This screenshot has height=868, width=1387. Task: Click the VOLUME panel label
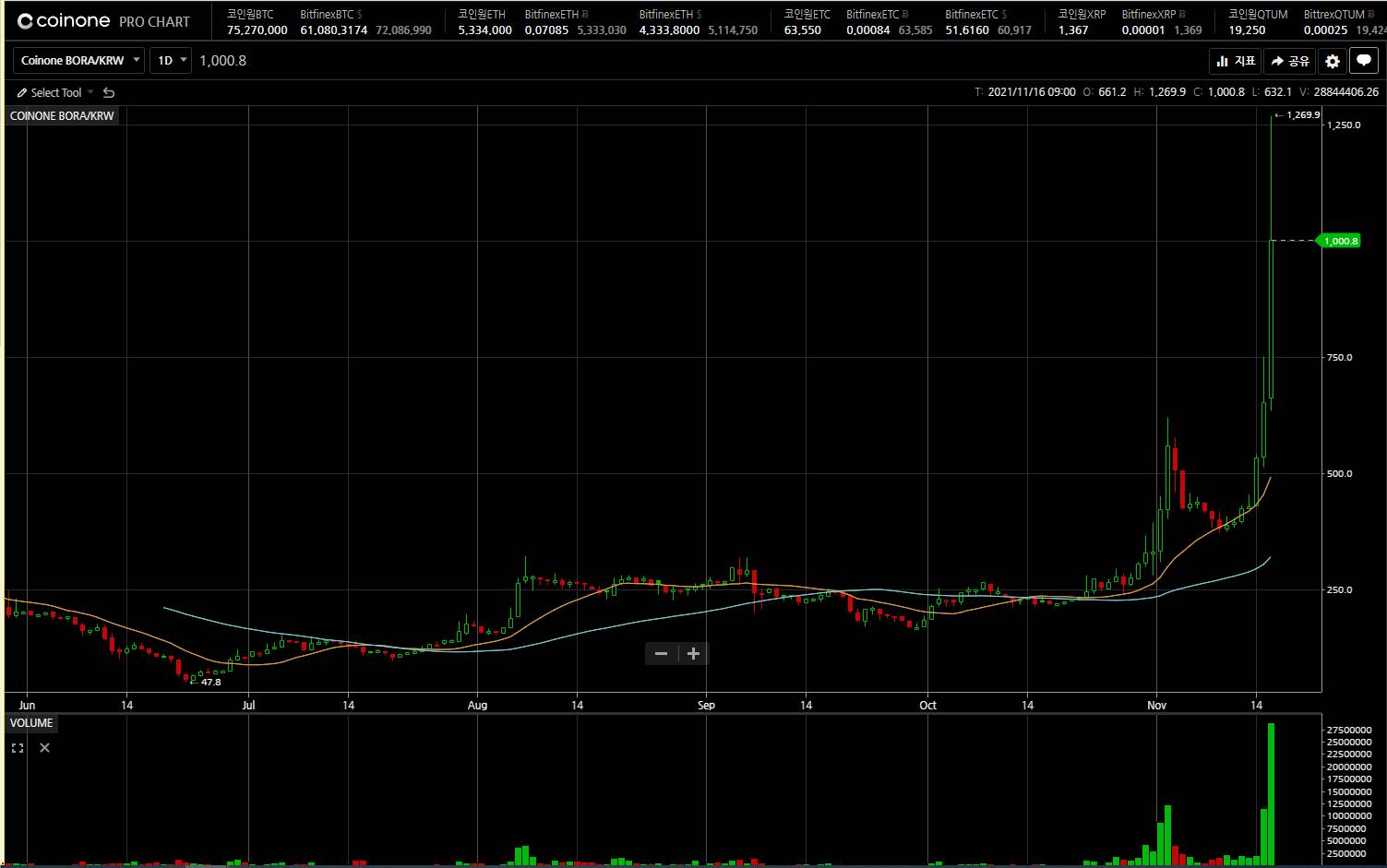pyautogui.click(x=31, y=723)
